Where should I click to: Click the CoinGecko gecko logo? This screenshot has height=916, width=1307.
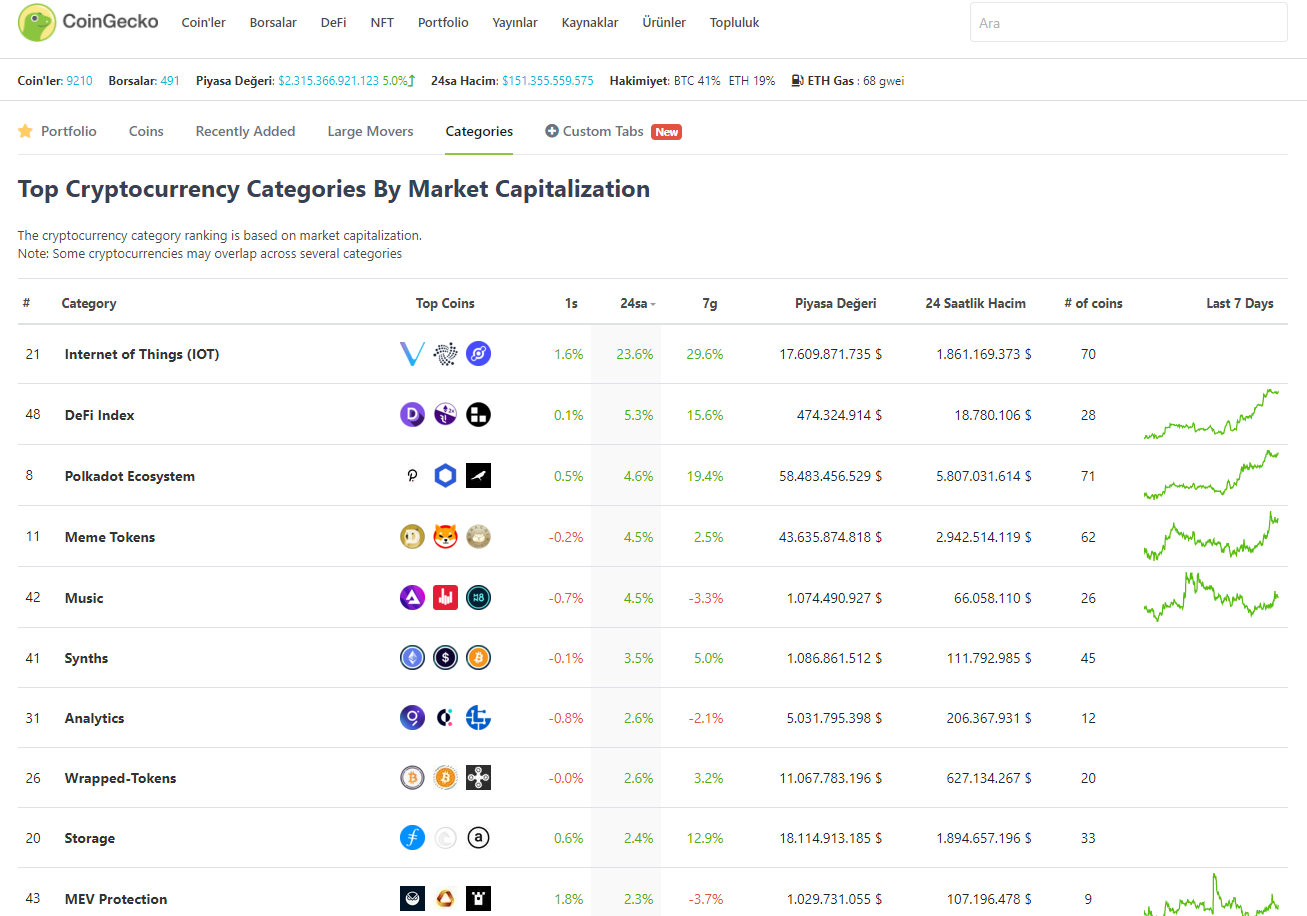pos(37,22)
